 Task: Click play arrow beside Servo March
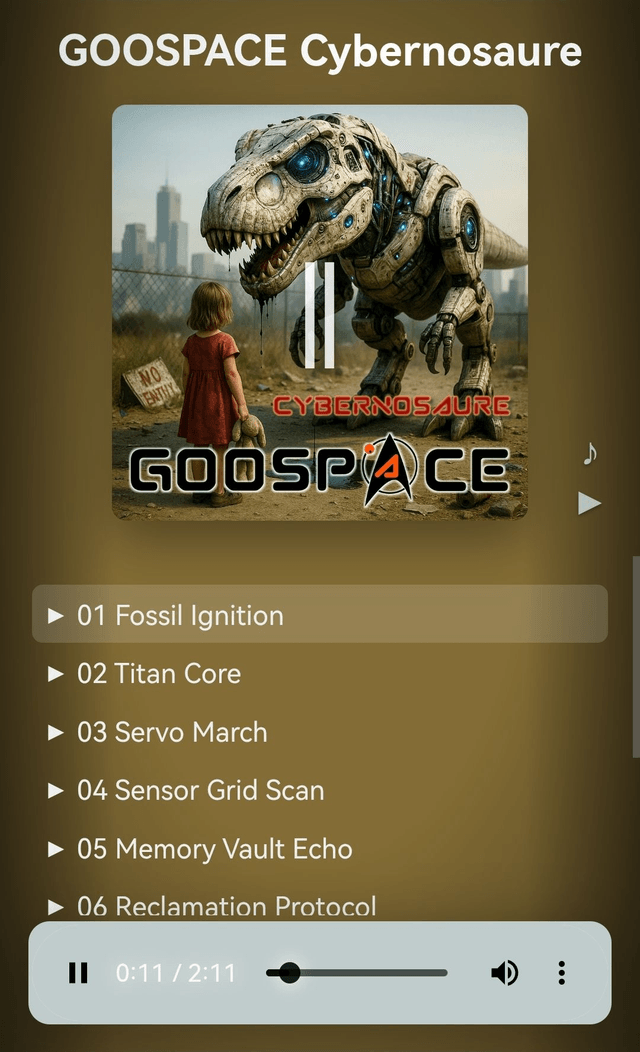point(56,732)
